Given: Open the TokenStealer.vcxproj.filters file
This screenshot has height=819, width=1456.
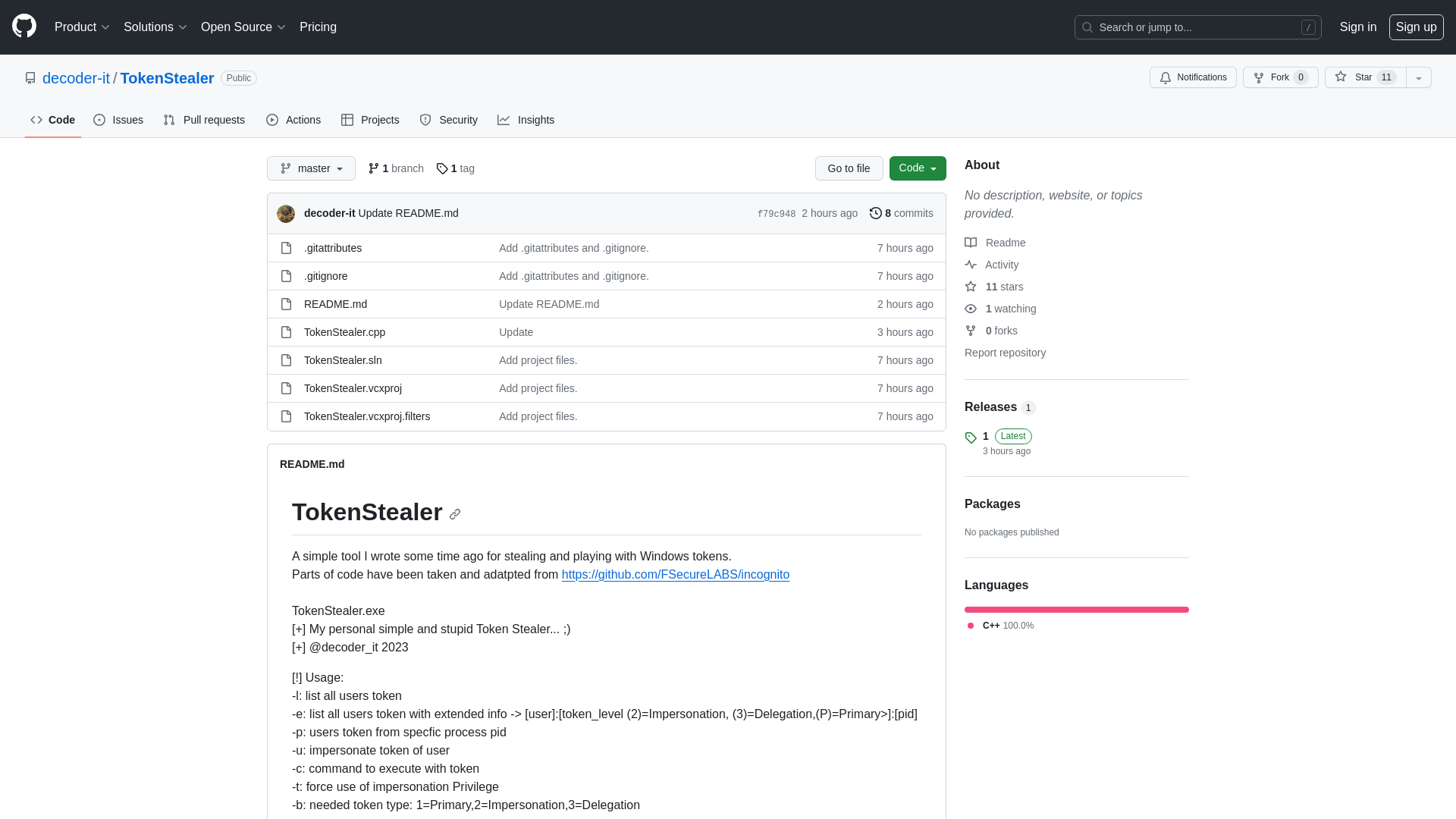Looking at the screenshot, I should [367, 416].
